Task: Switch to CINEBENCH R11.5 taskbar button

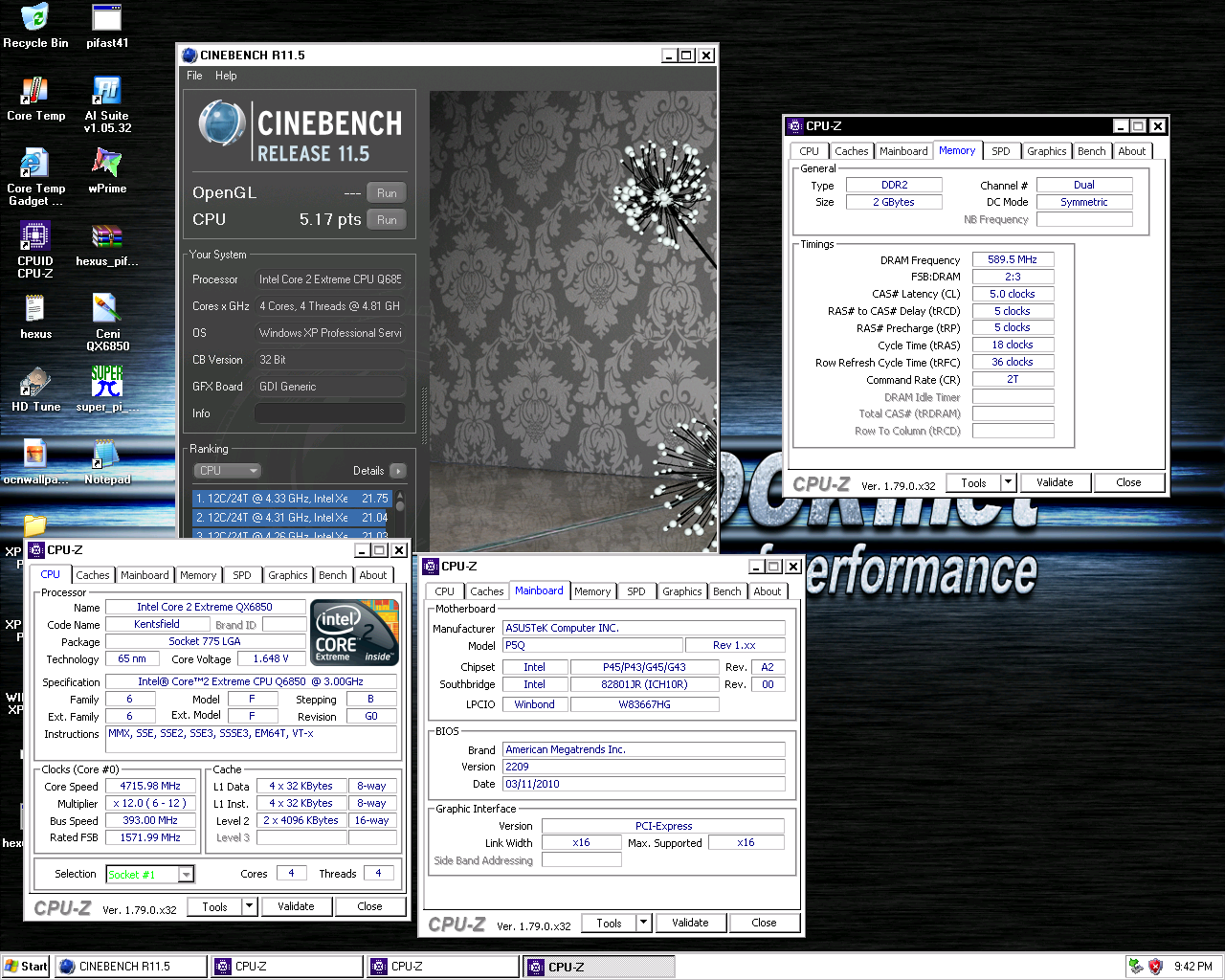Action: [131, 967]
